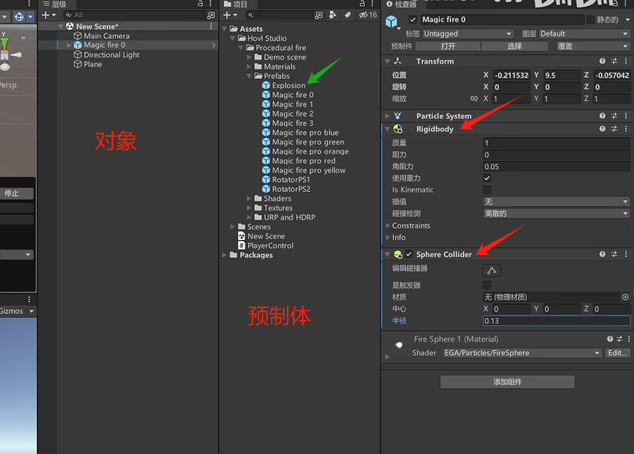Open Rigidbody component preset icon
This screenshot has height=454, width=634.
(x=614, y=129)
